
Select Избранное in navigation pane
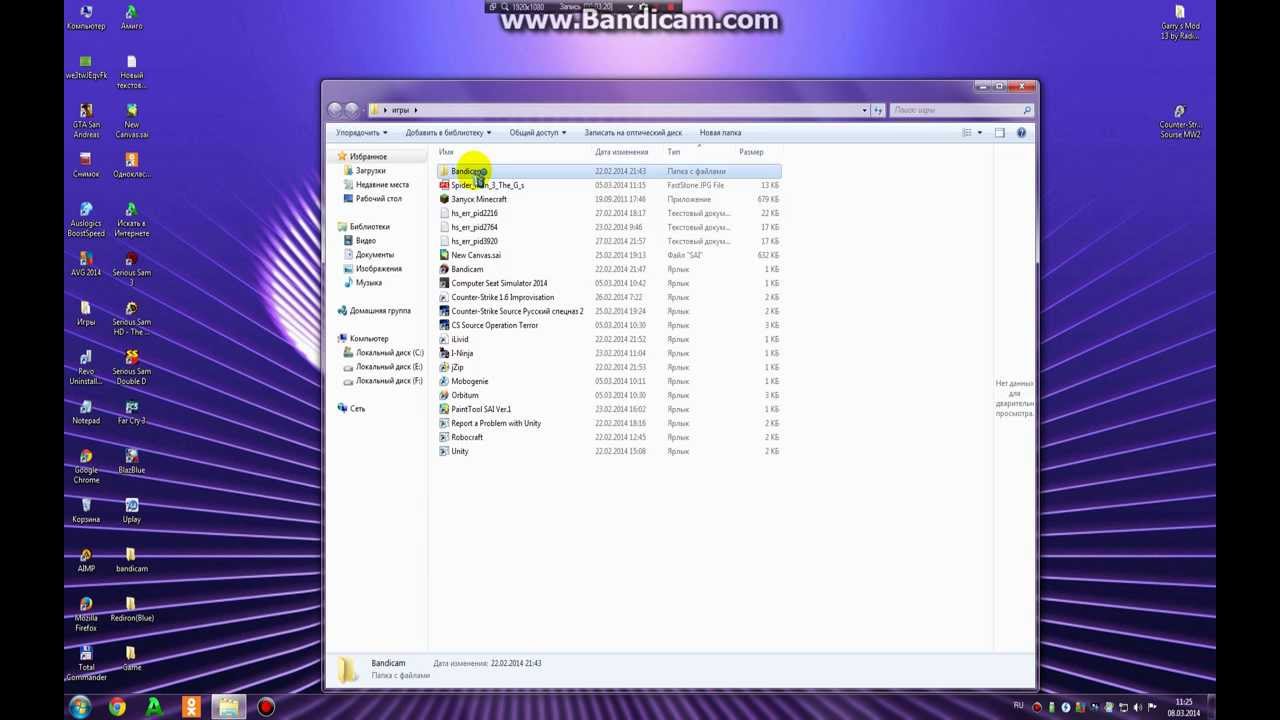click(368, 157)
